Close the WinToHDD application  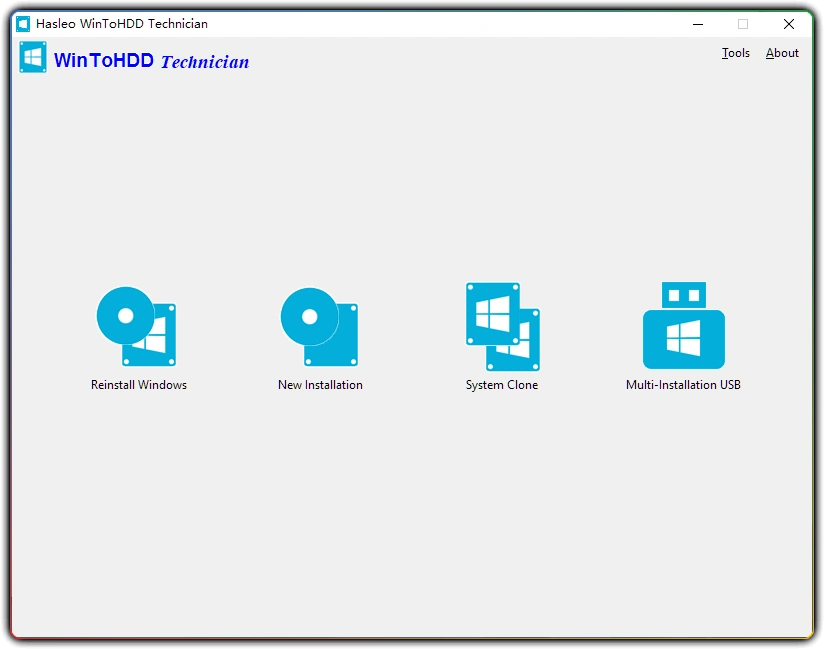(x=788, y=23)
